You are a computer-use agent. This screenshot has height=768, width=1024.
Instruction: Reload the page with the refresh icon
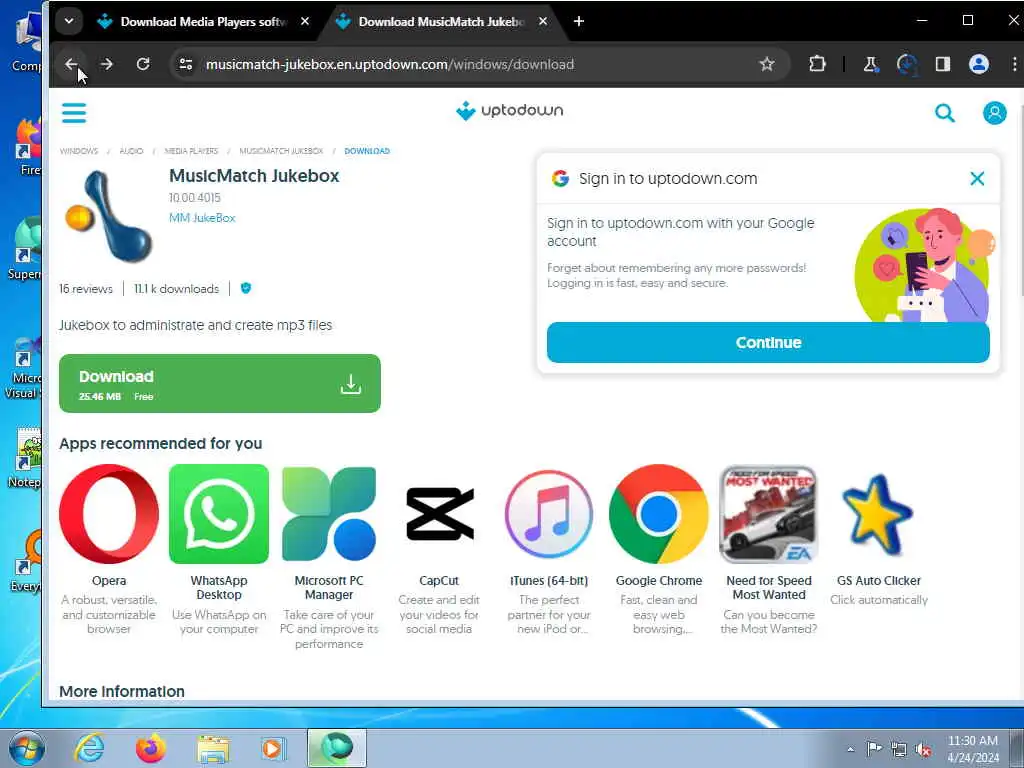143,64
